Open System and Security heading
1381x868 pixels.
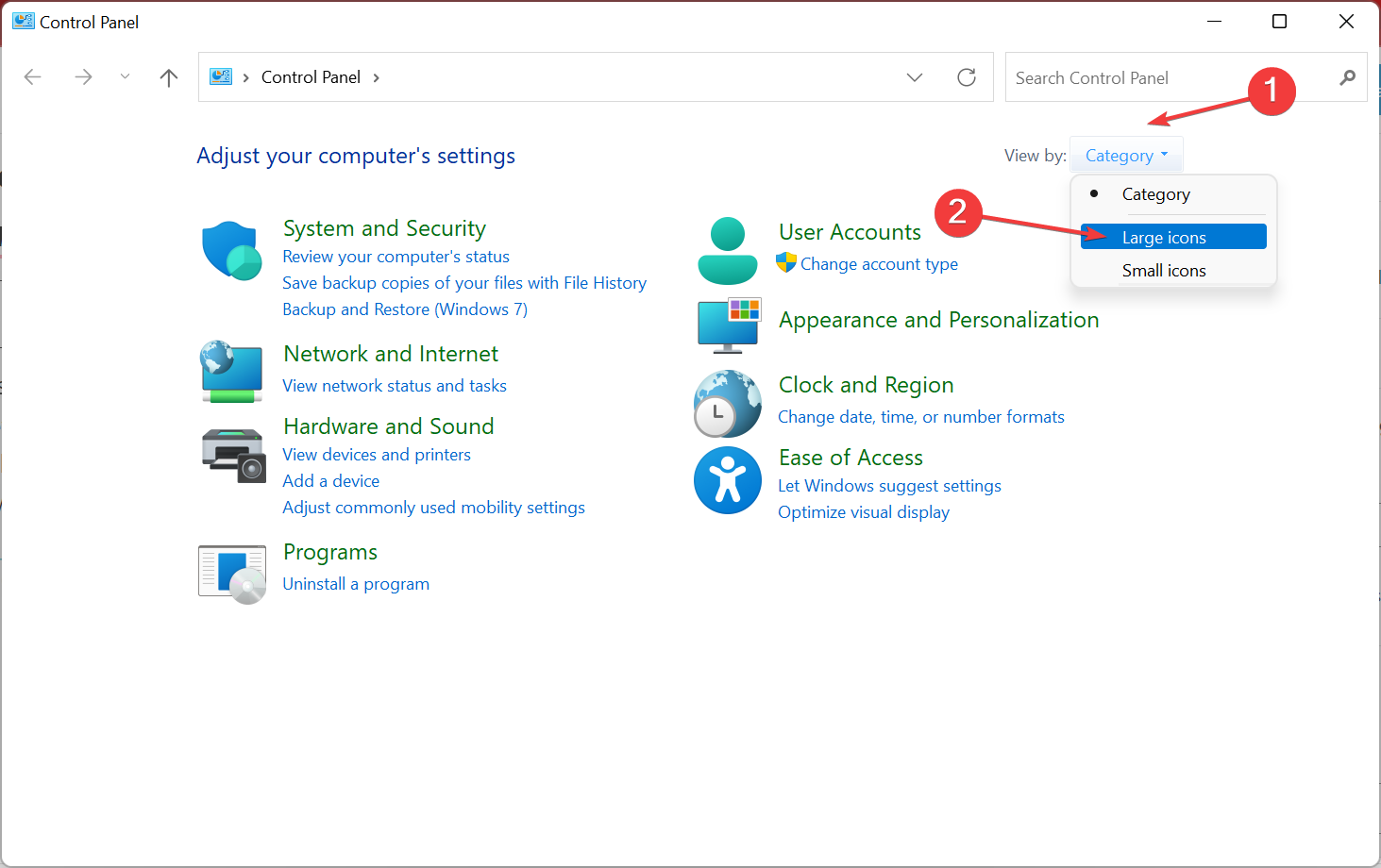pyautogui.click(x=384, y=228)
